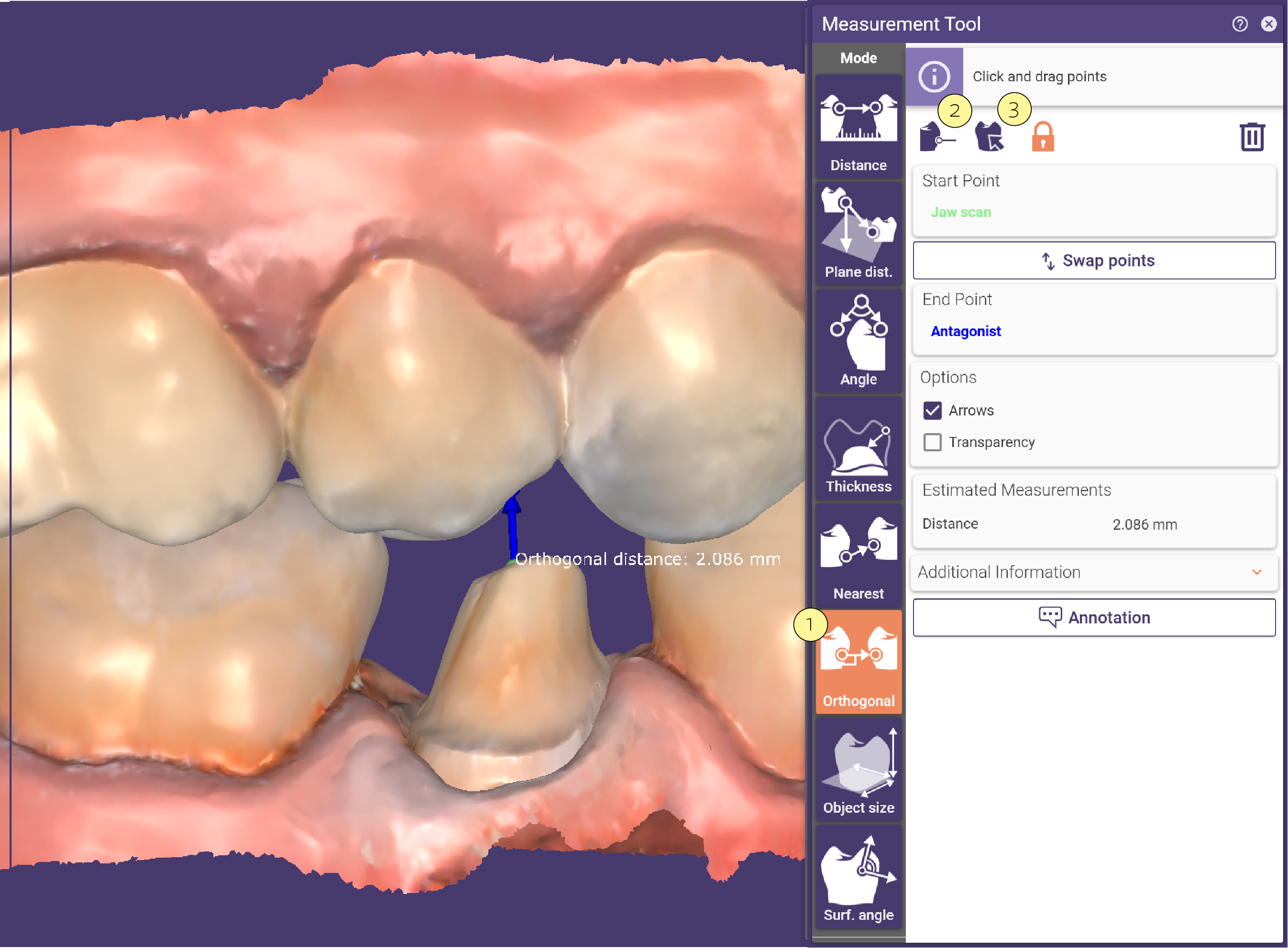Open the help question mark icon

[1239, 24]
